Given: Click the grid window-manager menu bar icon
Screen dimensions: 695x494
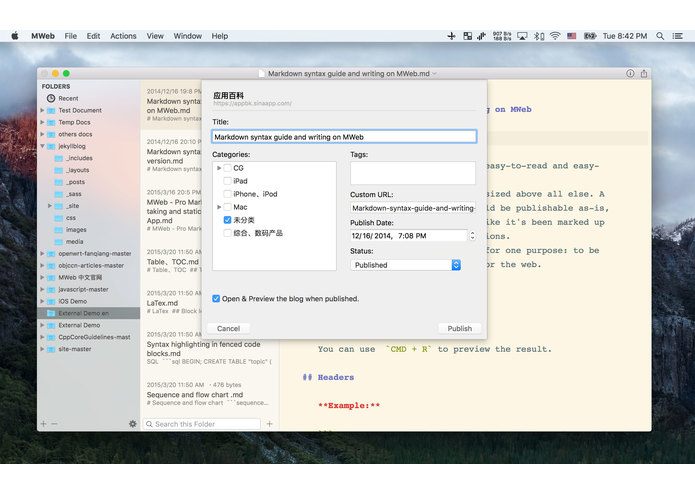Looking at the screenshot, I should (x=467, y=36).
